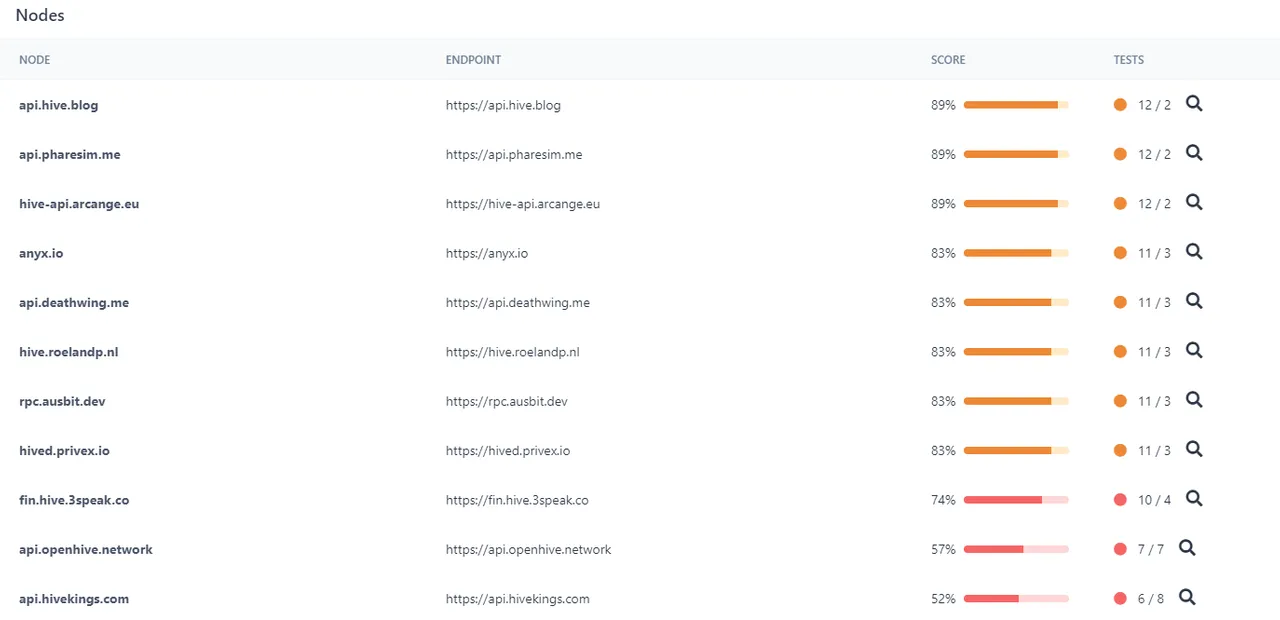The width and height of the screenshot is (1280, 620).
Task: Open test details magnifier for hive.roelandp.nl
Action: click(x=1194, y=350)
